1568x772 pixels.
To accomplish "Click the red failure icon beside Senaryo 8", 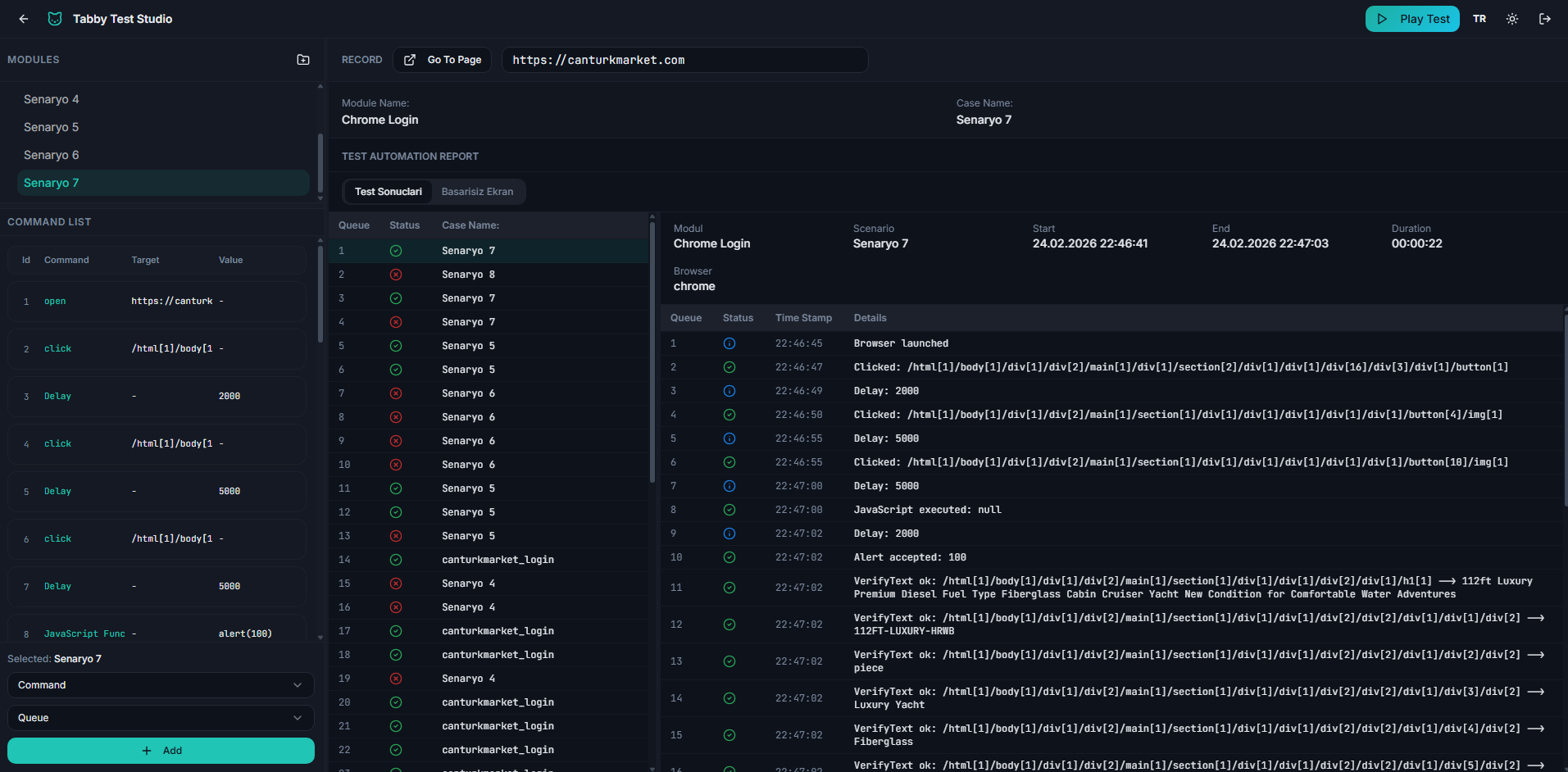I will coord(396,274).
